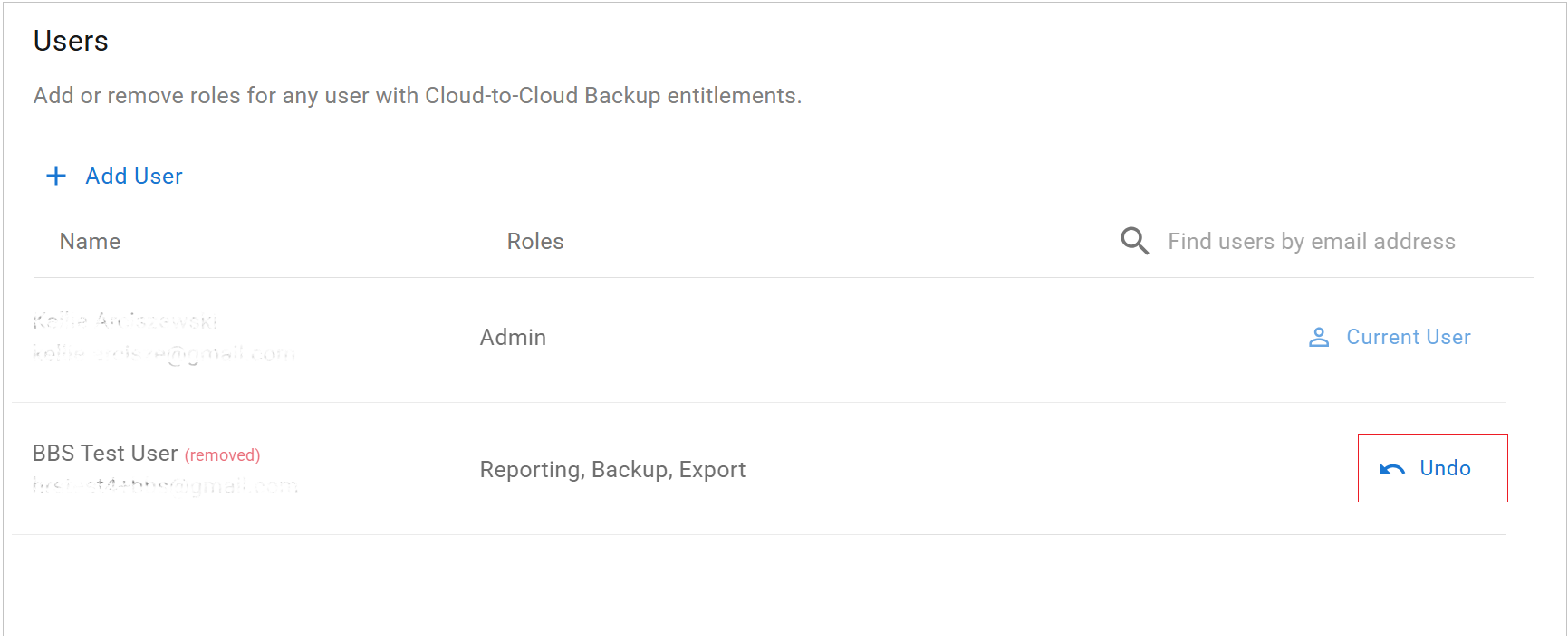The image size is (1568, 641).
Task: Click the first user's blurred name
Action: coord(125,320)
